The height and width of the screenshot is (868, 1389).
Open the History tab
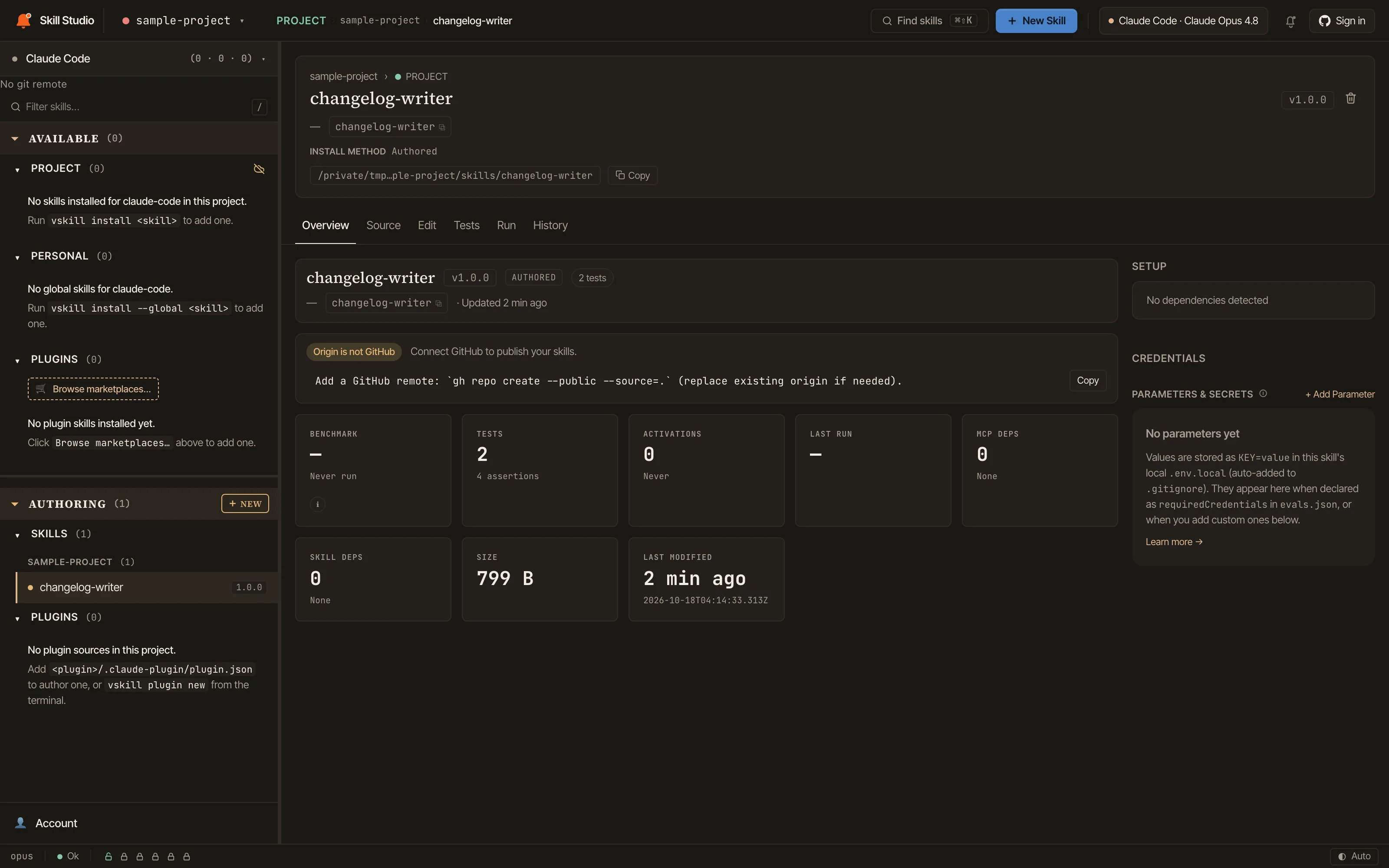click(x=550, y=225)
